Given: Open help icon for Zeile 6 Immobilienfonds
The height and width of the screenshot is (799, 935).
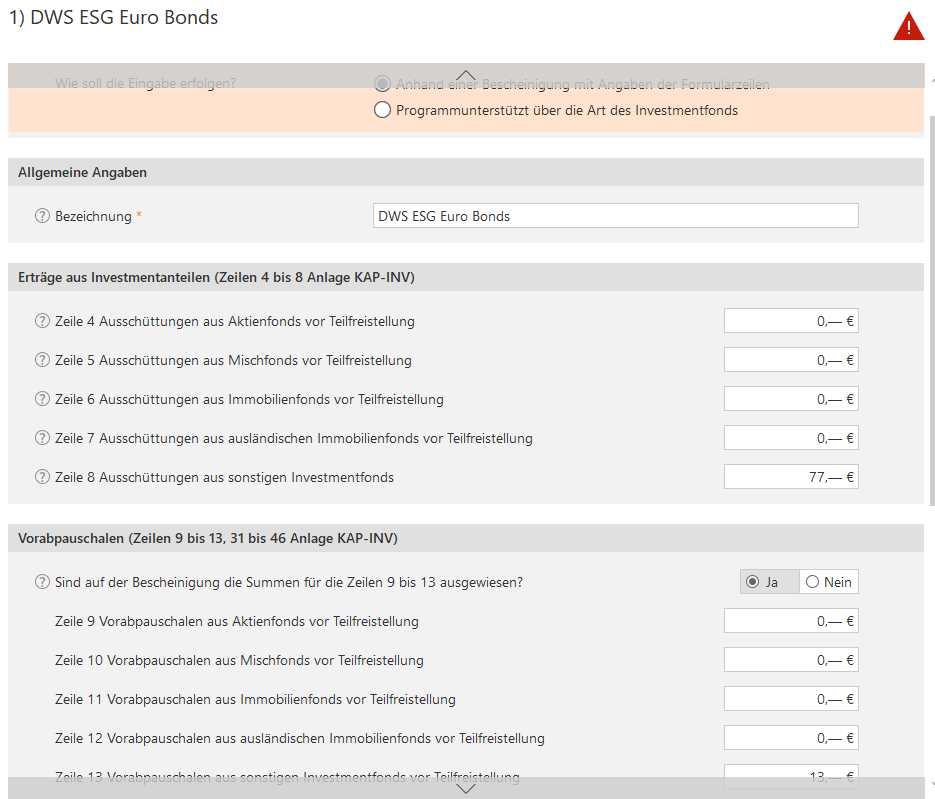Looking at the screenshot, I should [42, 399].
